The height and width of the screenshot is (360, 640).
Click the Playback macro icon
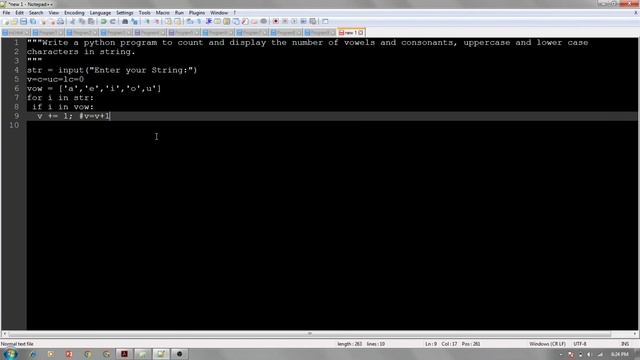[x=294, y=21]
